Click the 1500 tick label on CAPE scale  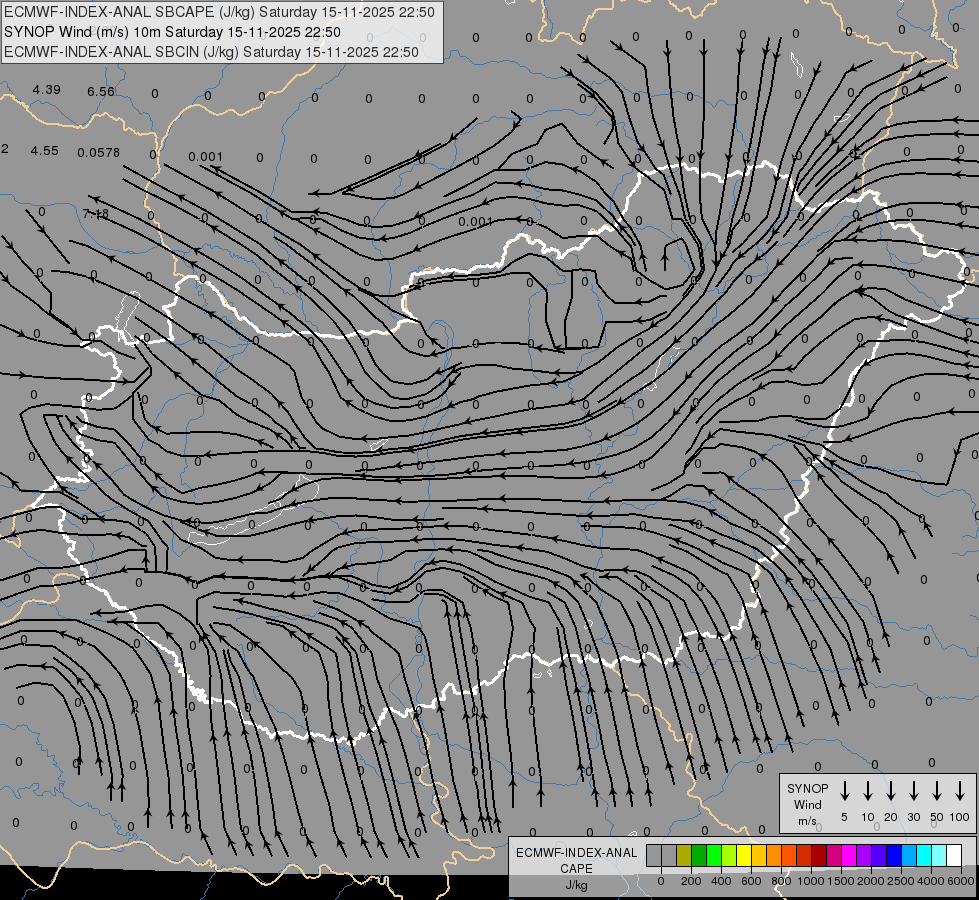pos(841,881)
